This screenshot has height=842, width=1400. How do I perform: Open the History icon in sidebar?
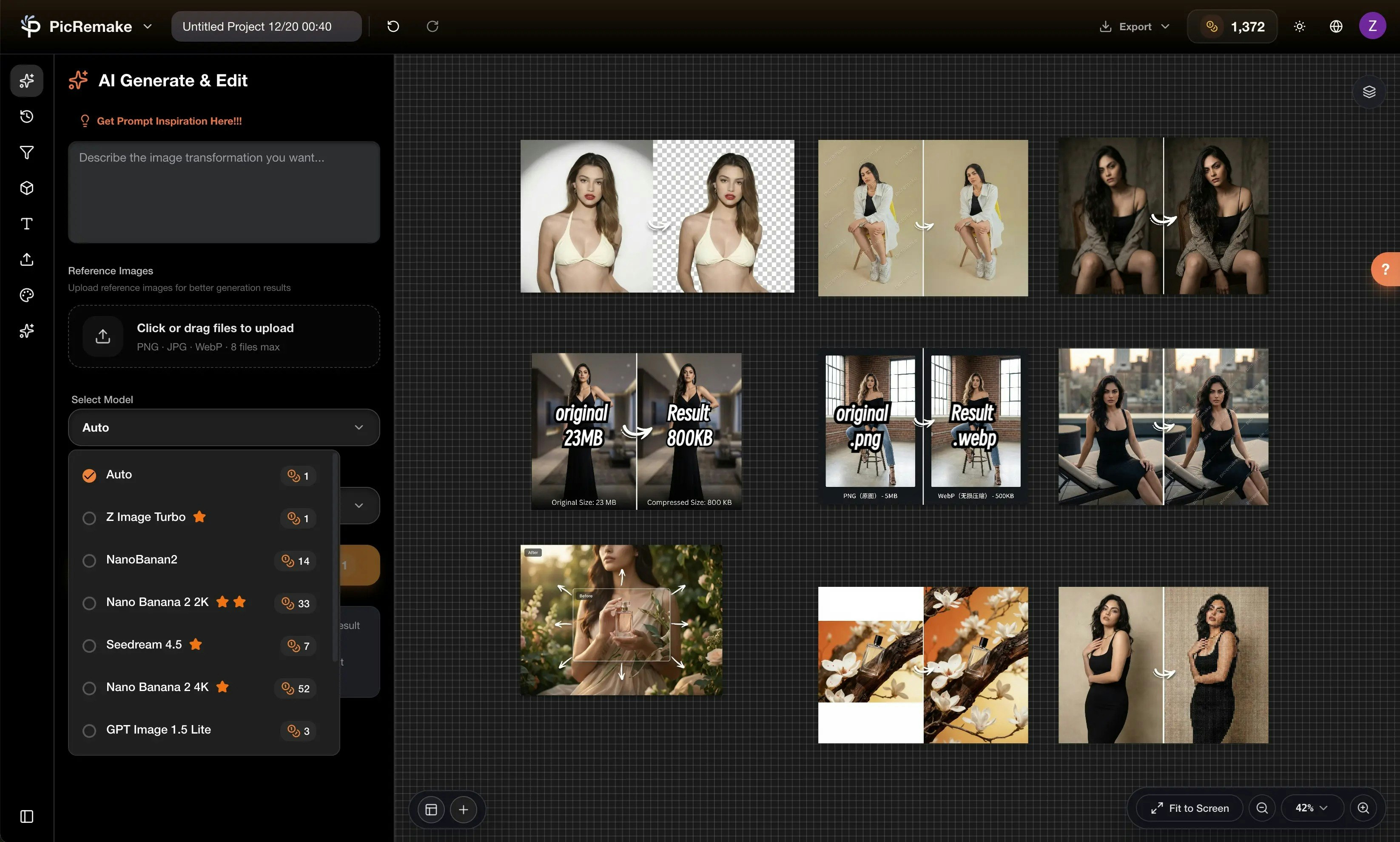[27, 117]
